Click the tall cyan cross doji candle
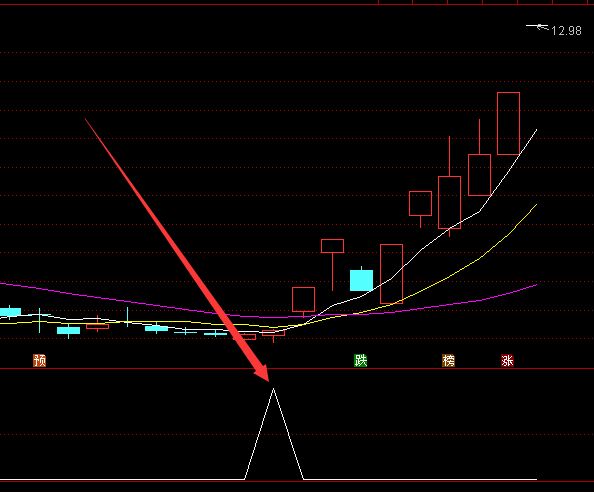Image resolution: width=594 pixels, height=492 pixels. pos(39,321)
